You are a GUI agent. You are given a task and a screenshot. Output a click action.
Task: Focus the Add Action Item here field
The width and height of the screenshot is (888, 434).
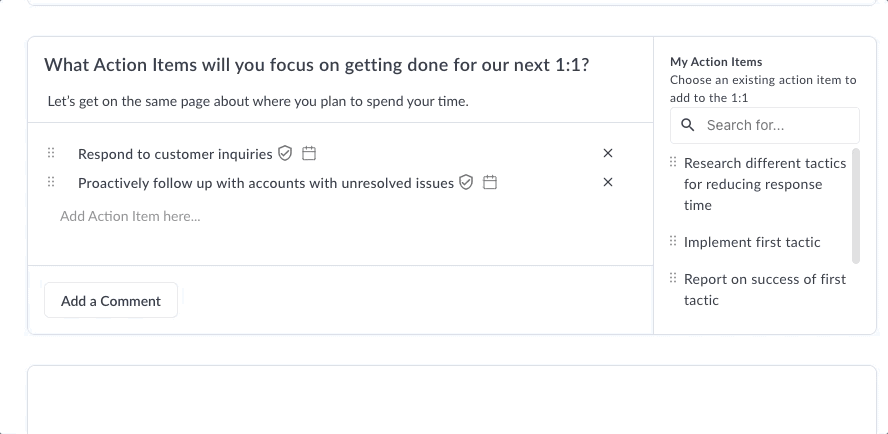click(x=340, y=216)
